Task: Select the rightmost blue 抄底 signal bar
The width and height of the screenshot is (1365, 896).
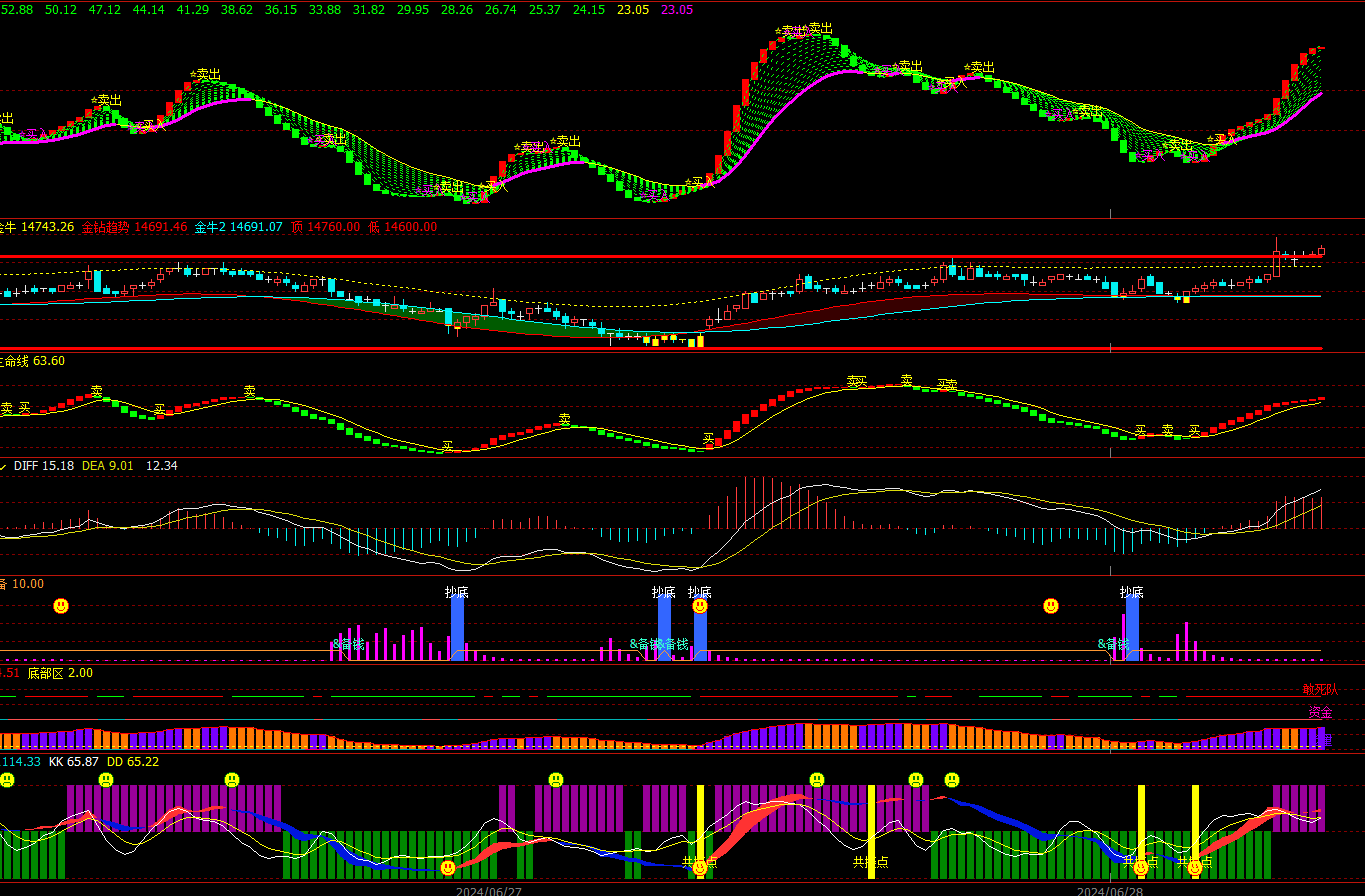Action: tap(1132, 628)
